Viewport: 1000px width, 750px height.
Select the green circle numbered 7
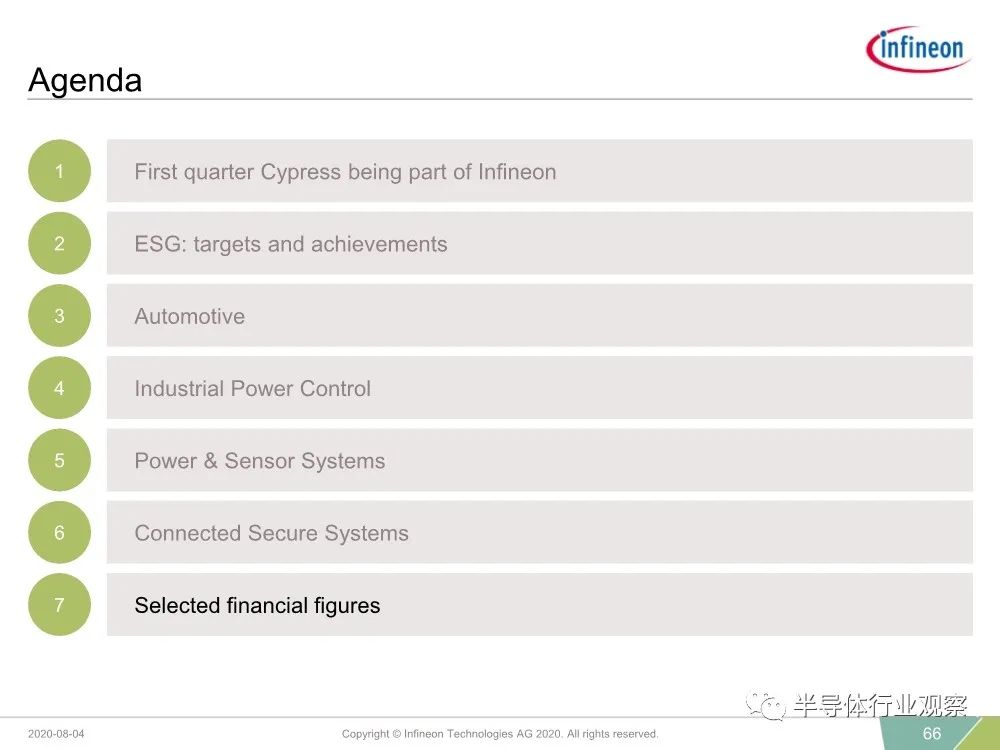(59, 605)
